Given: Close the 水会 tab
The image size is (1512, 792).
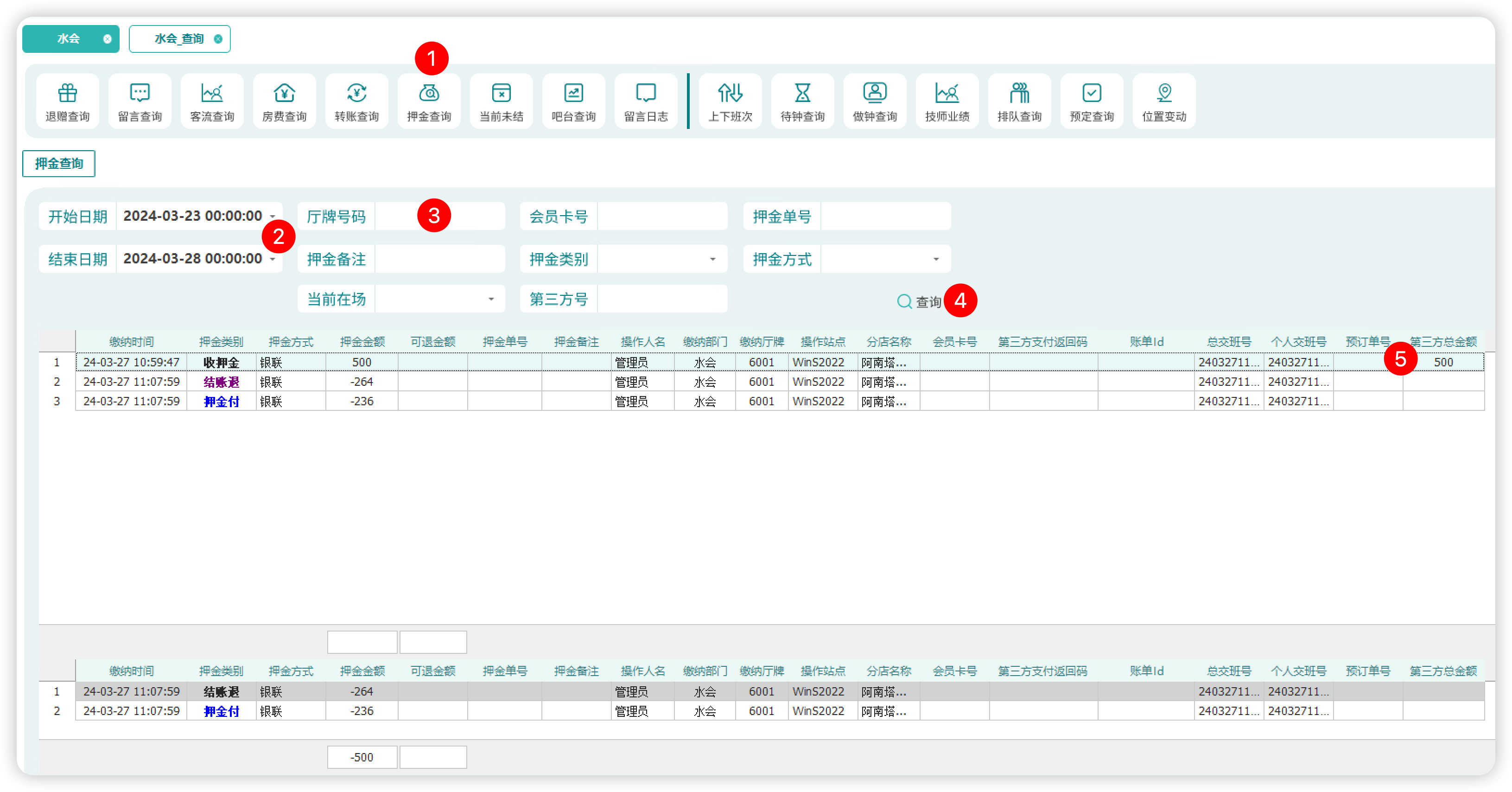Looking at the screenshot, I should tap(108, 39).
